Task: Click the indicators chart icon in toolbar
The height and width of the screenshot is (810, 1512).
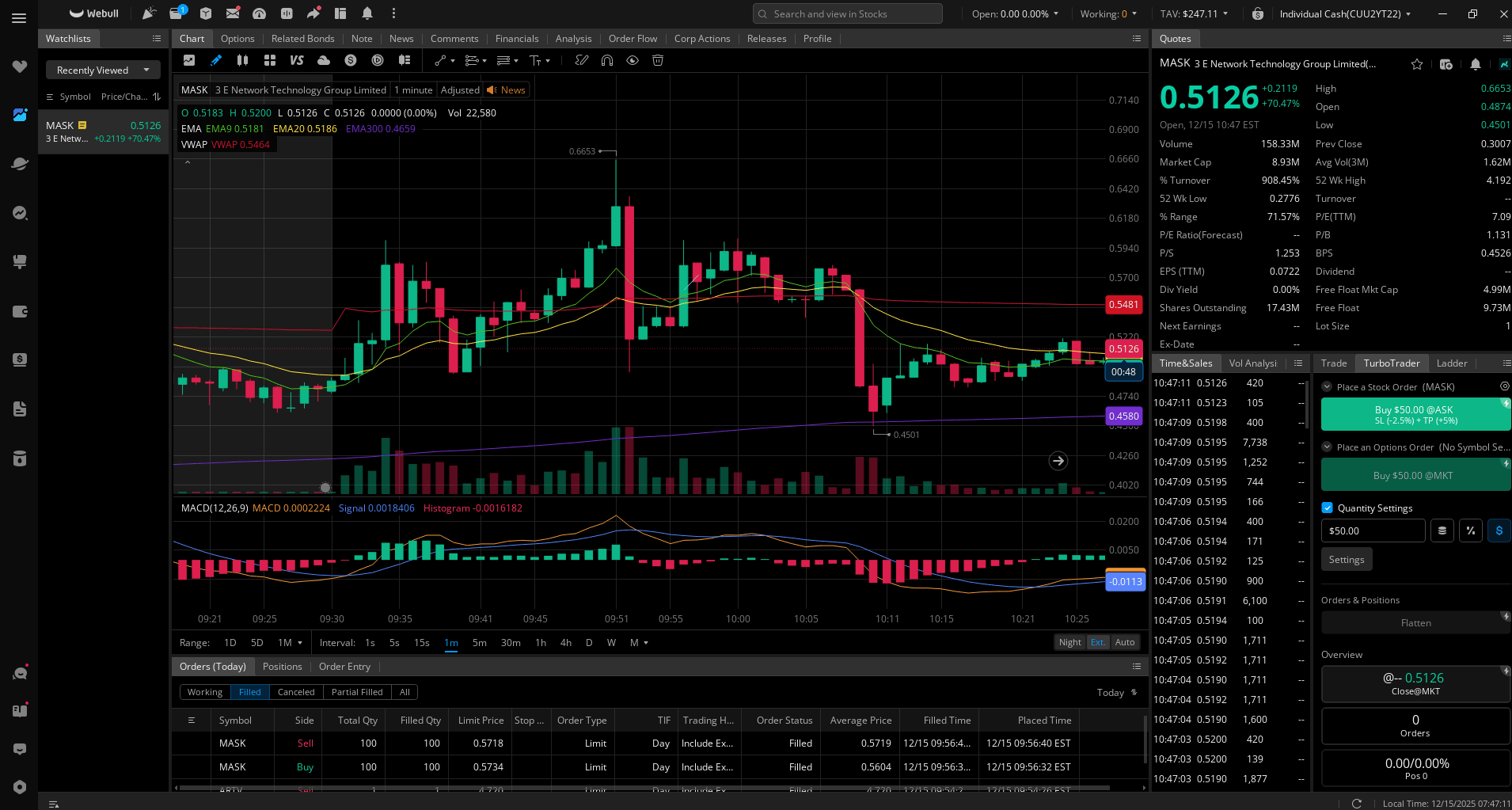Action: (189, 60)
